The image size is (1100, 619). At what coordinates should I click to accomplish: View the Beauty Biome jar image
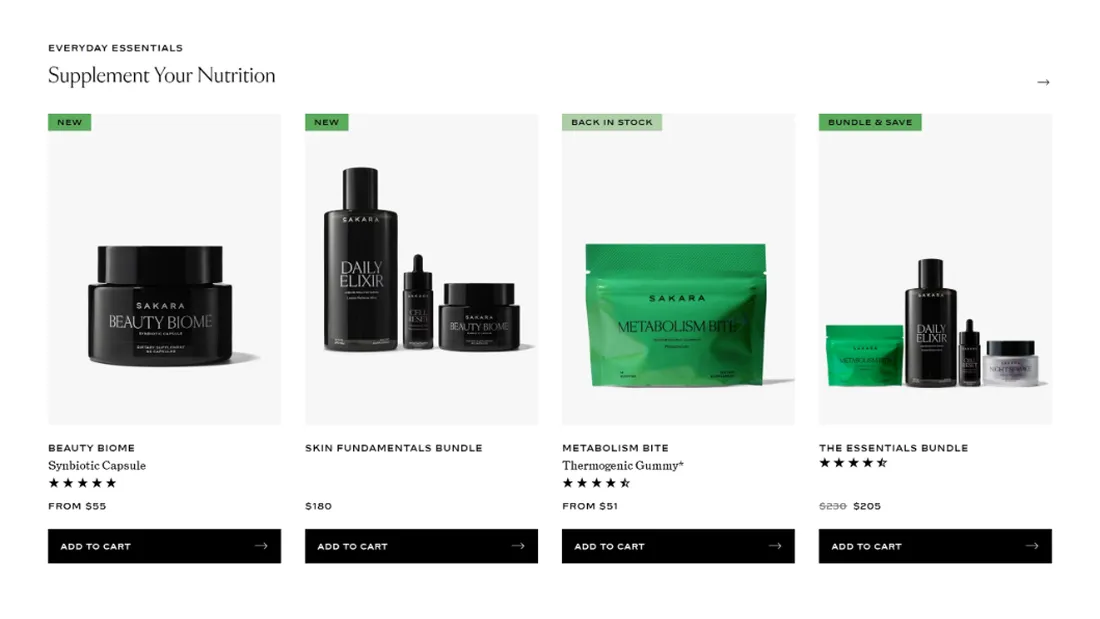164,269
